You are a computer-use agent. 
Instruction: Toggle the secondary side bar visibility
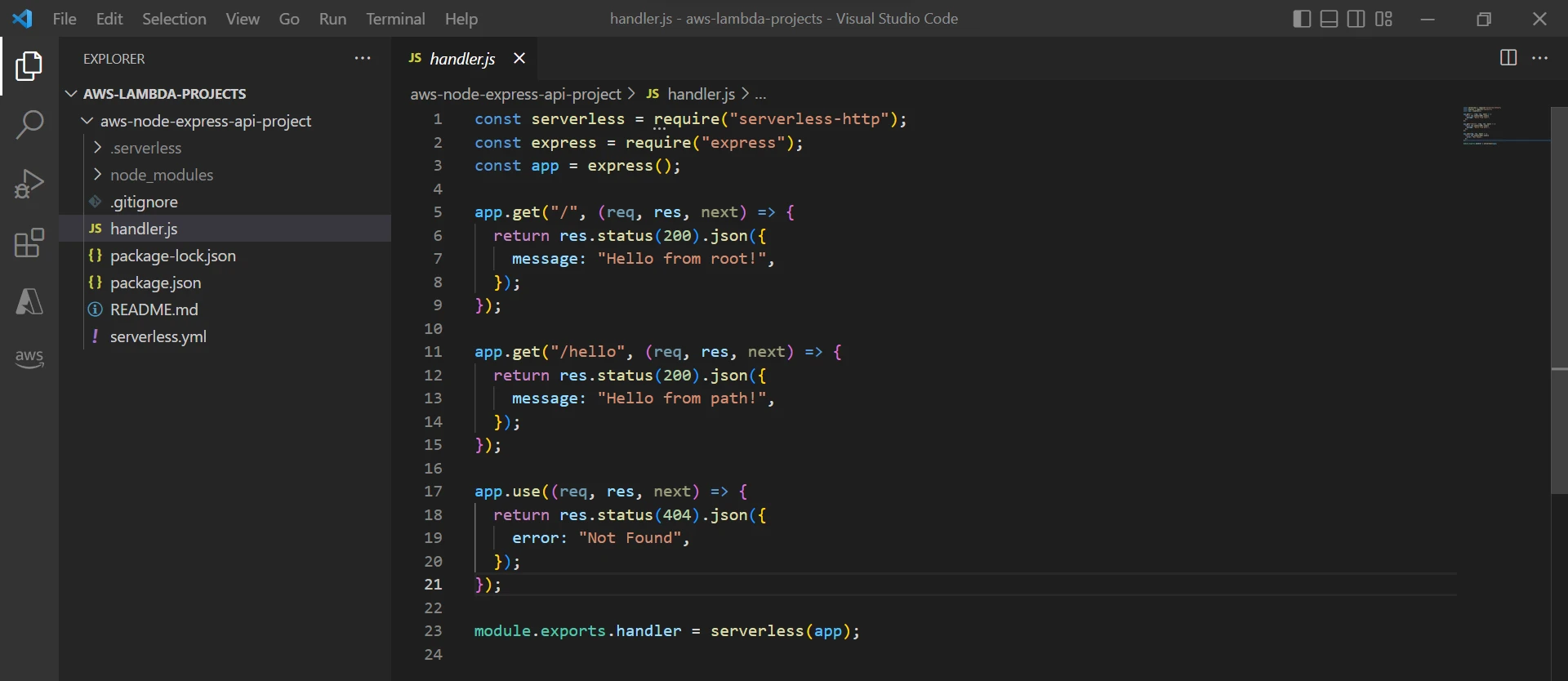[1356, 19]
